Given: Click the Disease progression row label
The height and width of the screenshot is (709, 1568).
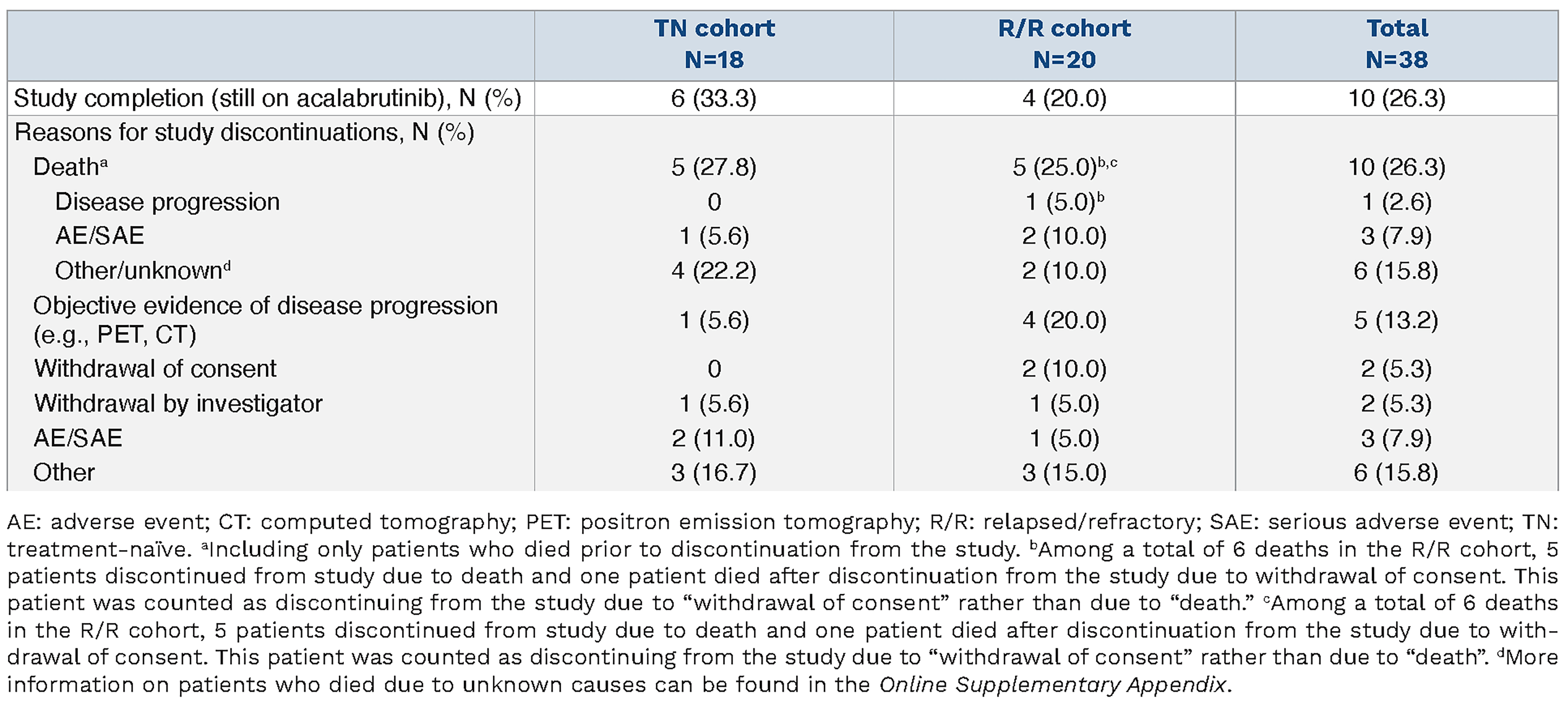Looking at the screenshot, I should pos(168,201).
